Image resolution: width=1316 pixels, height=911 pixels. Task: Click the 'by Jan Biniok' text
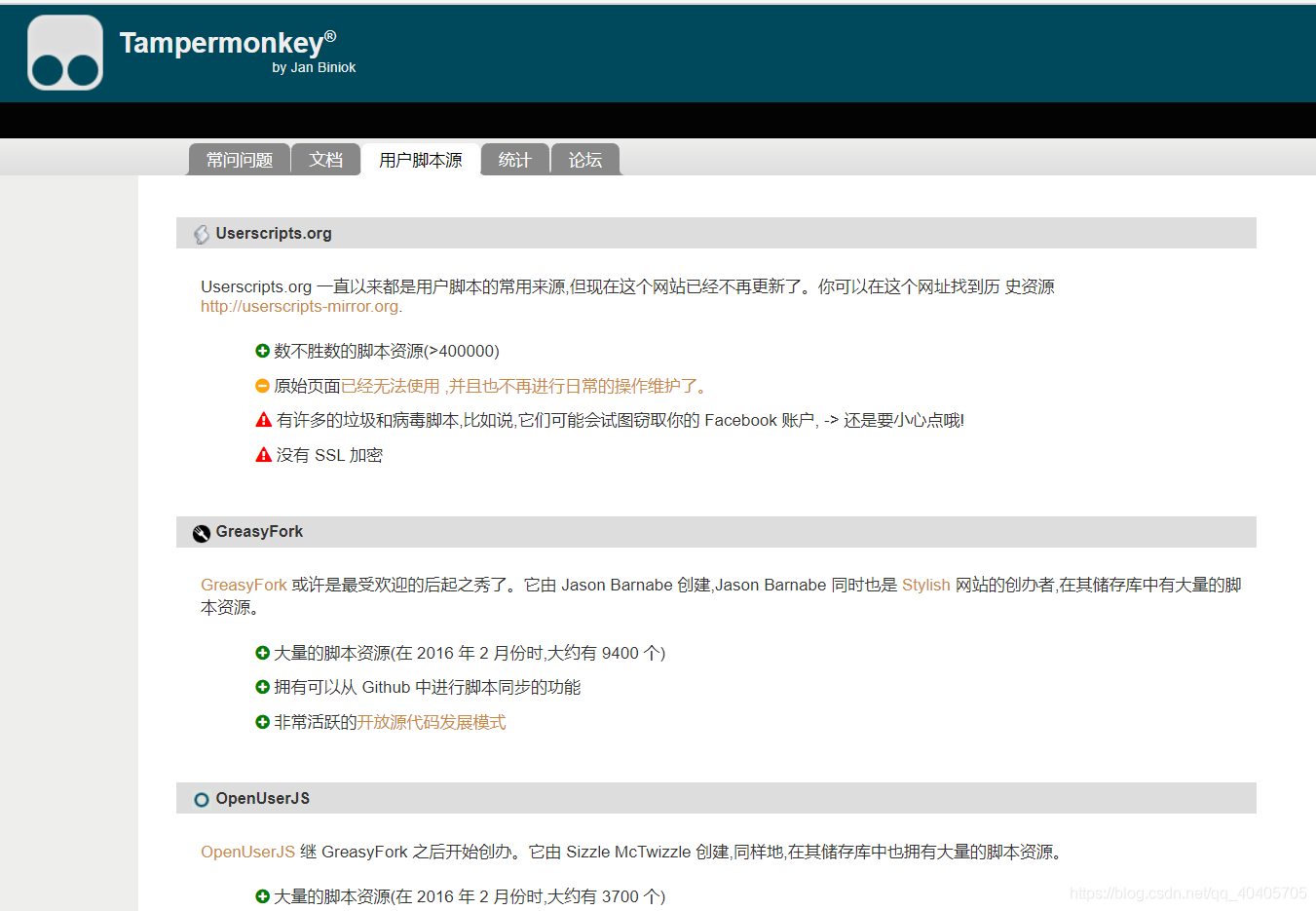[314, 68]
